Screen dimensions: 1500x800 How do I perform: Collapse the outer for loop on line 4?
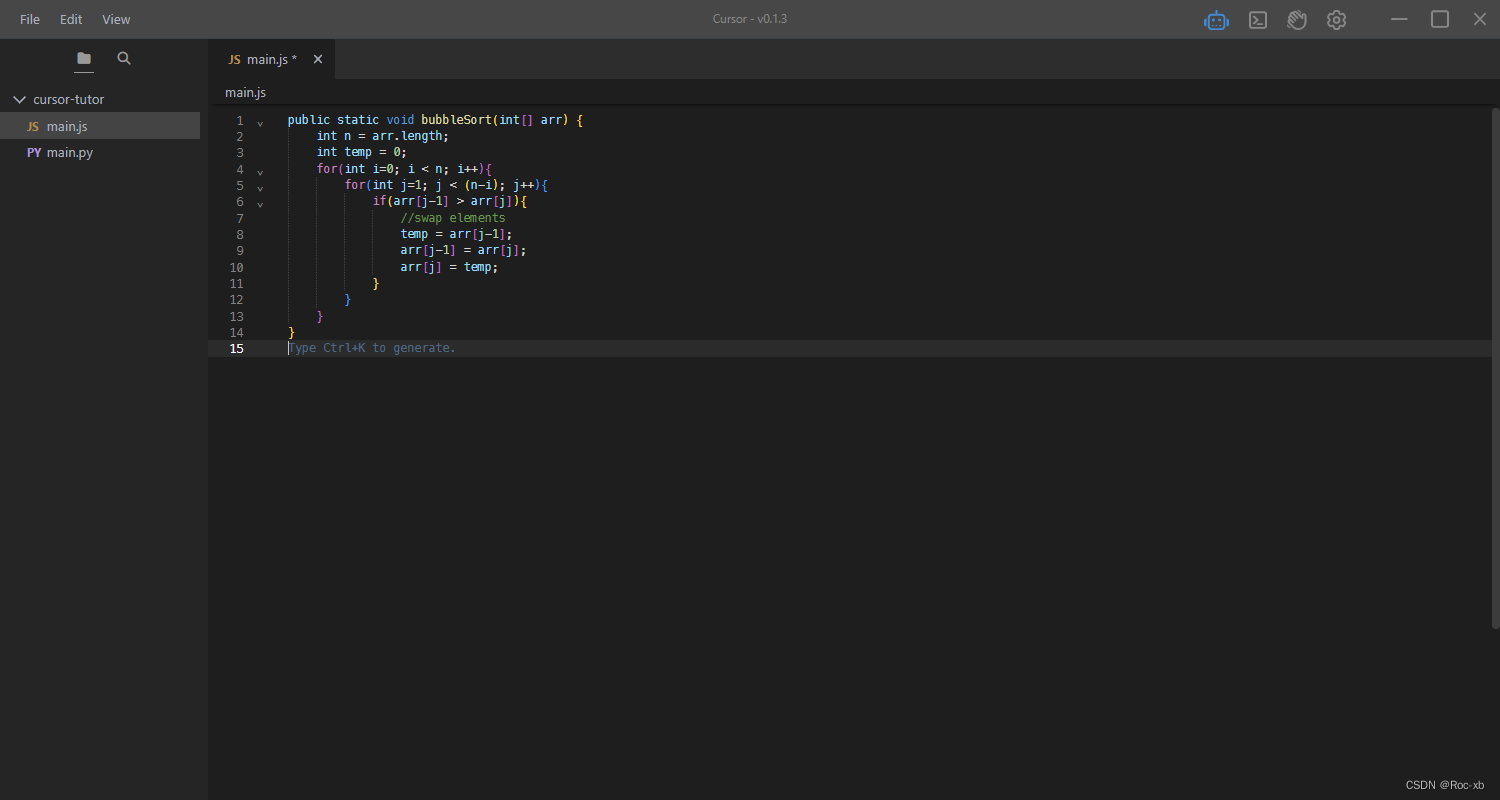point(259,170)
